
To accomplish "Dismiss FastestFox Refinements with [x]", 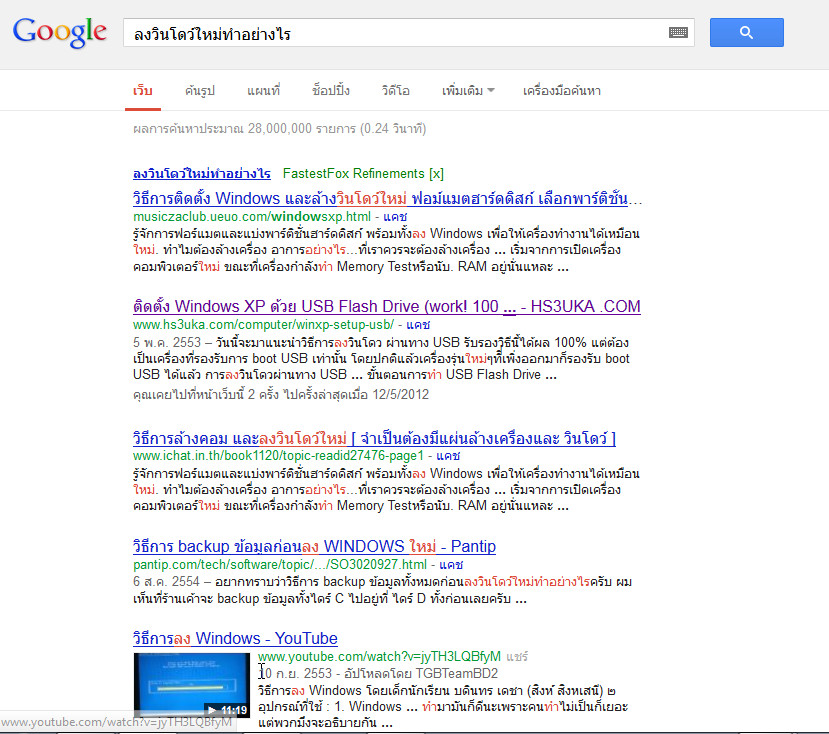I will (436, 173).
